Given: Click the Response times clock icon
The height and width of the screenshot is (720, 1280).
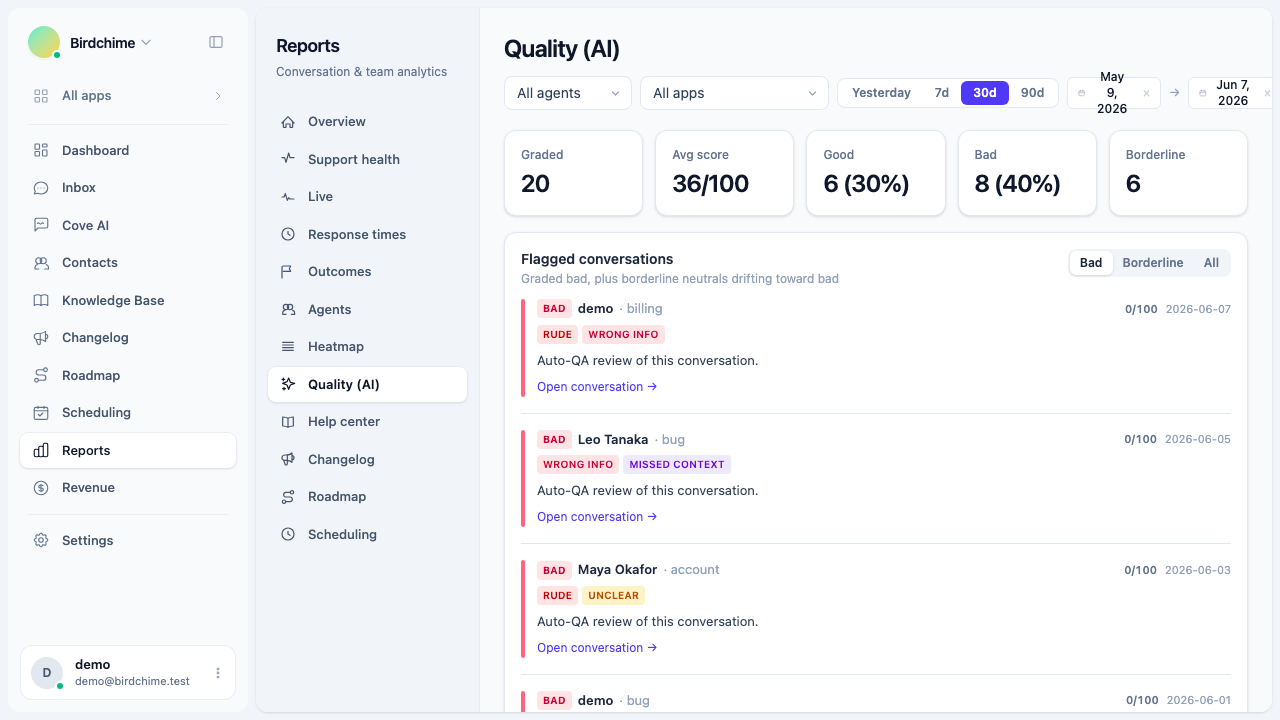Looking at the screenshot, I should click(x=288, y=234).
